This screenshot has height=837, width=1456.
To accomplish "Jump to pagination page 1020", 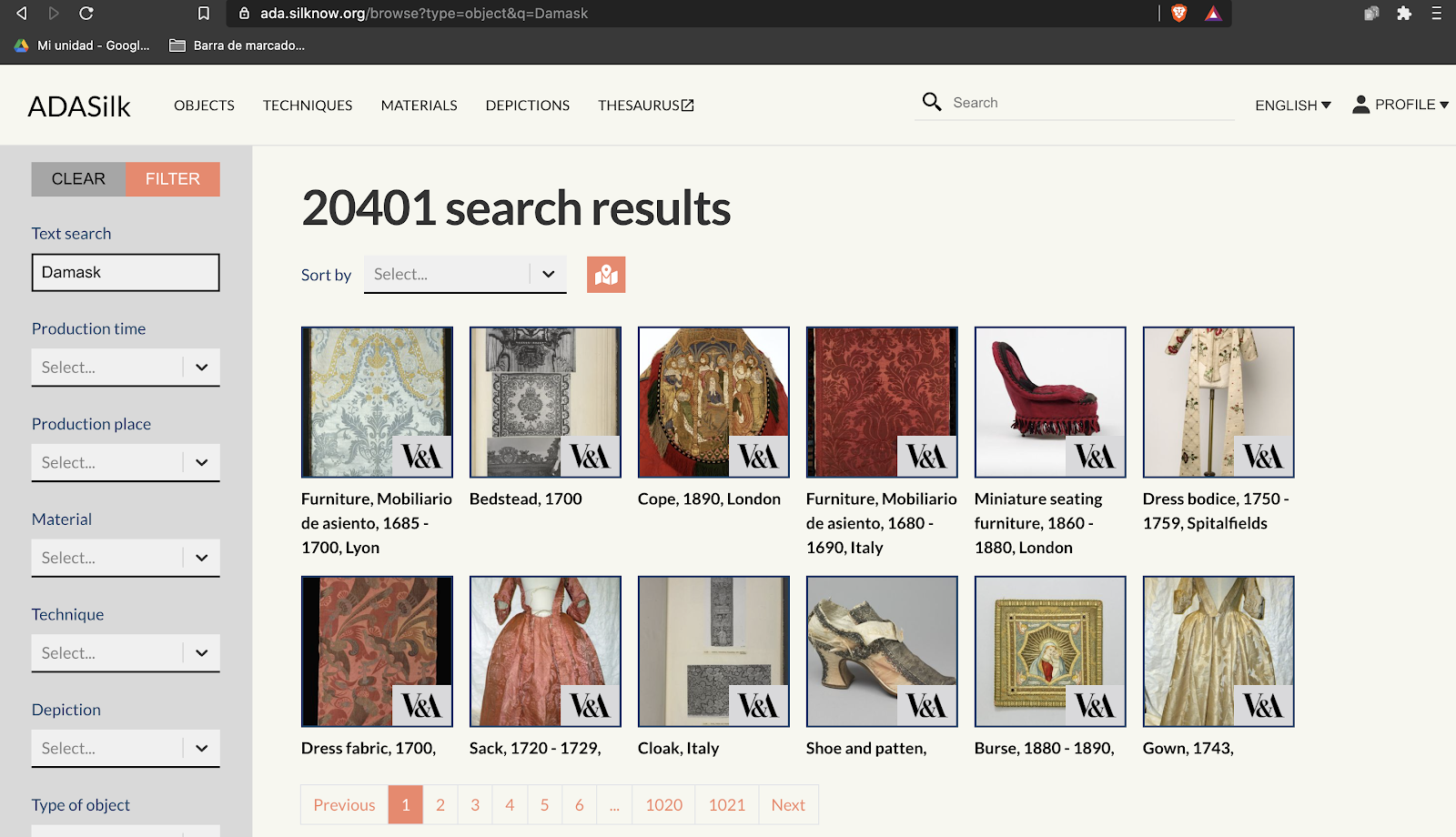I will point(664,805).
